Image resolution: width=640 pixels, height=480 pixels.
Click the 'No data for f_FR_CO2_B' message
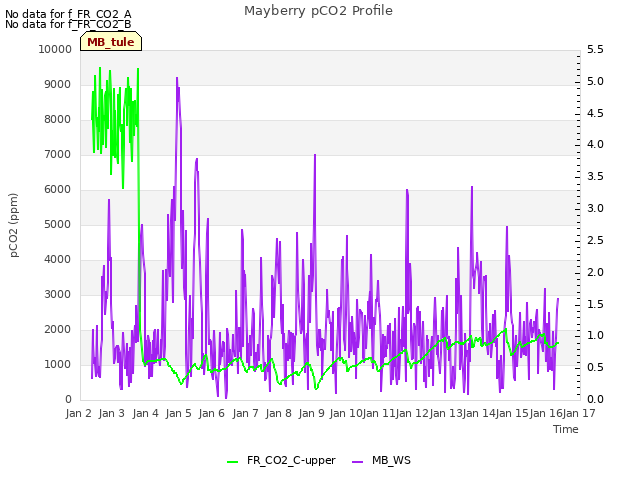(x=68, y=24)
